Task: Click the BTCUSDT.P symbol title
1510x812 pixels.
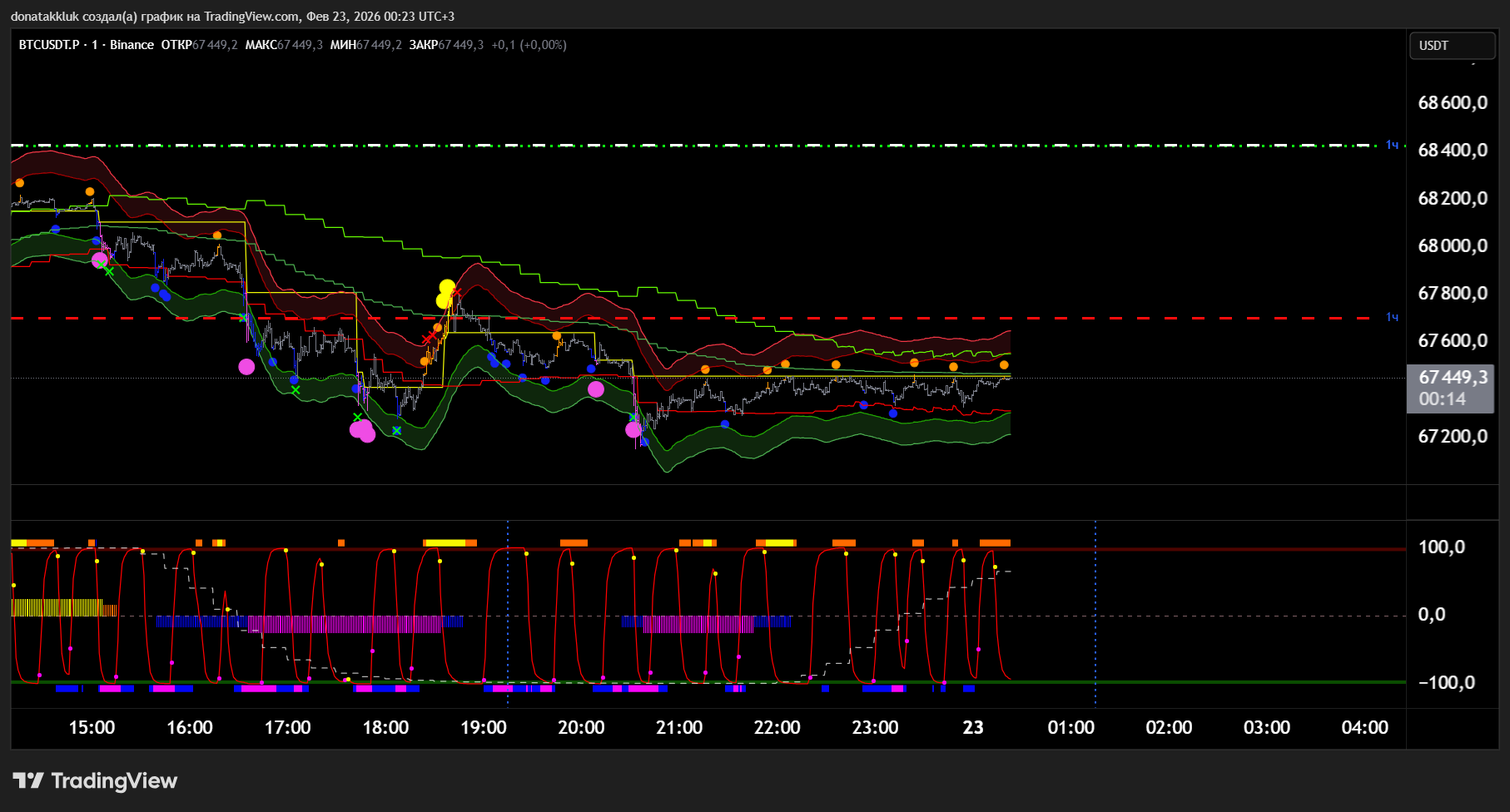Action: coord(49,45)
